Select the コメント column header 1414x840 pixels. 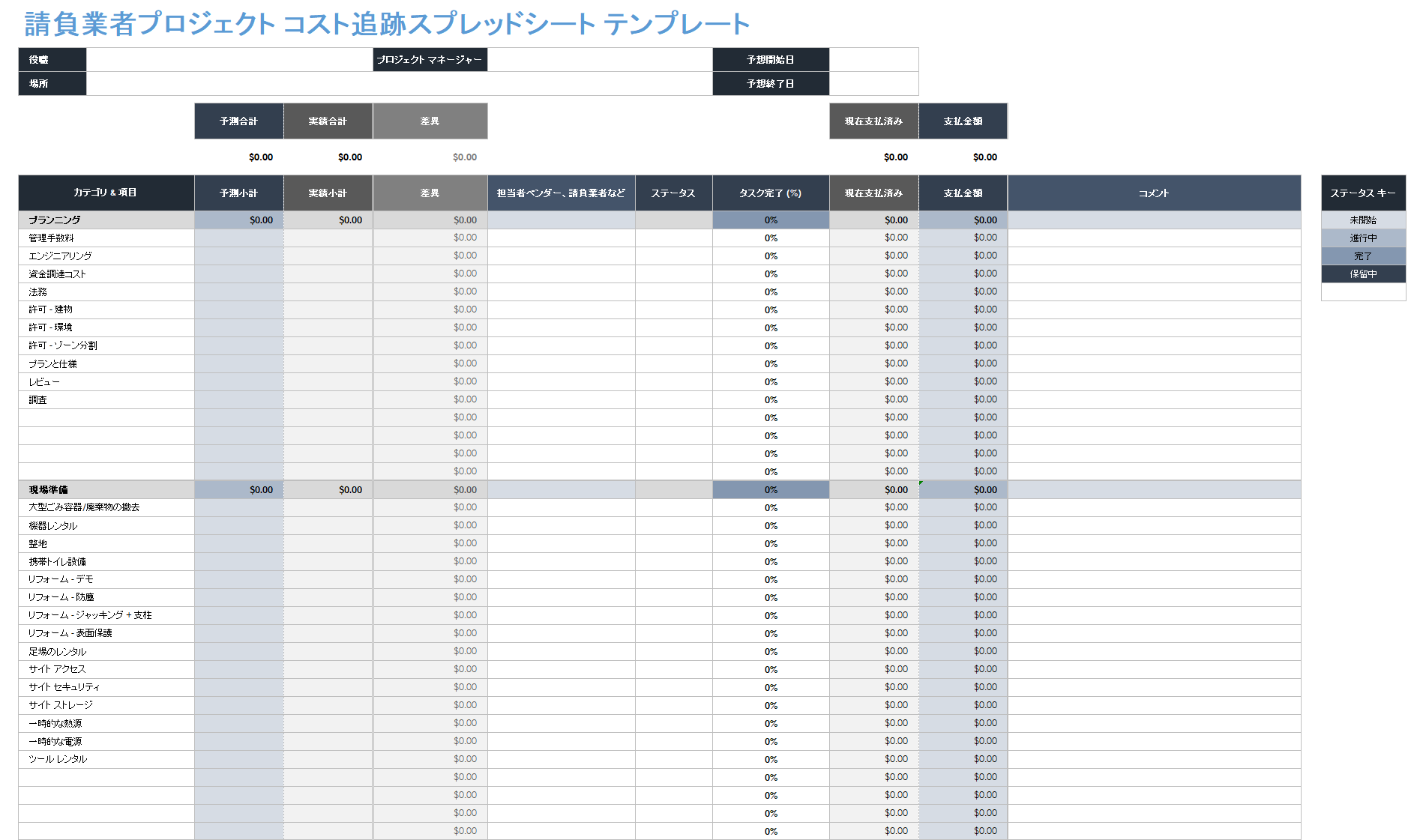(x=1155, y=193)
